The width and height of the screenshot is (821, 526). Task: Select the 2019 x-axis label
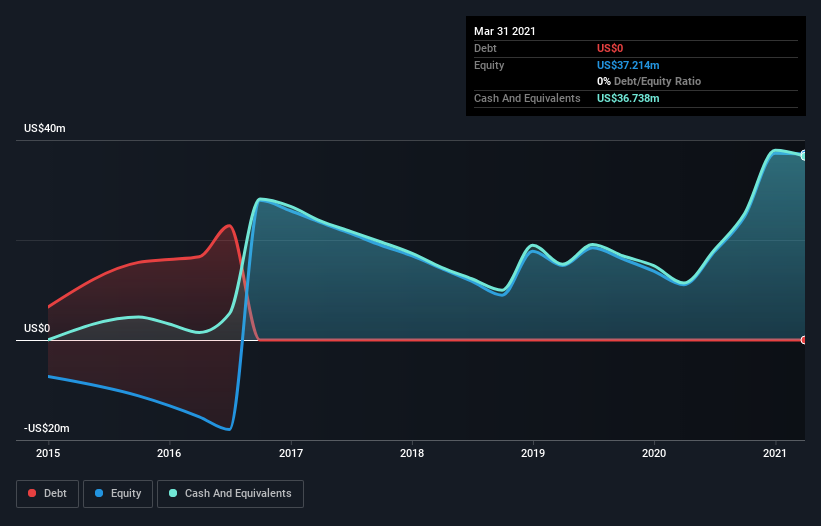pos(533,453)
